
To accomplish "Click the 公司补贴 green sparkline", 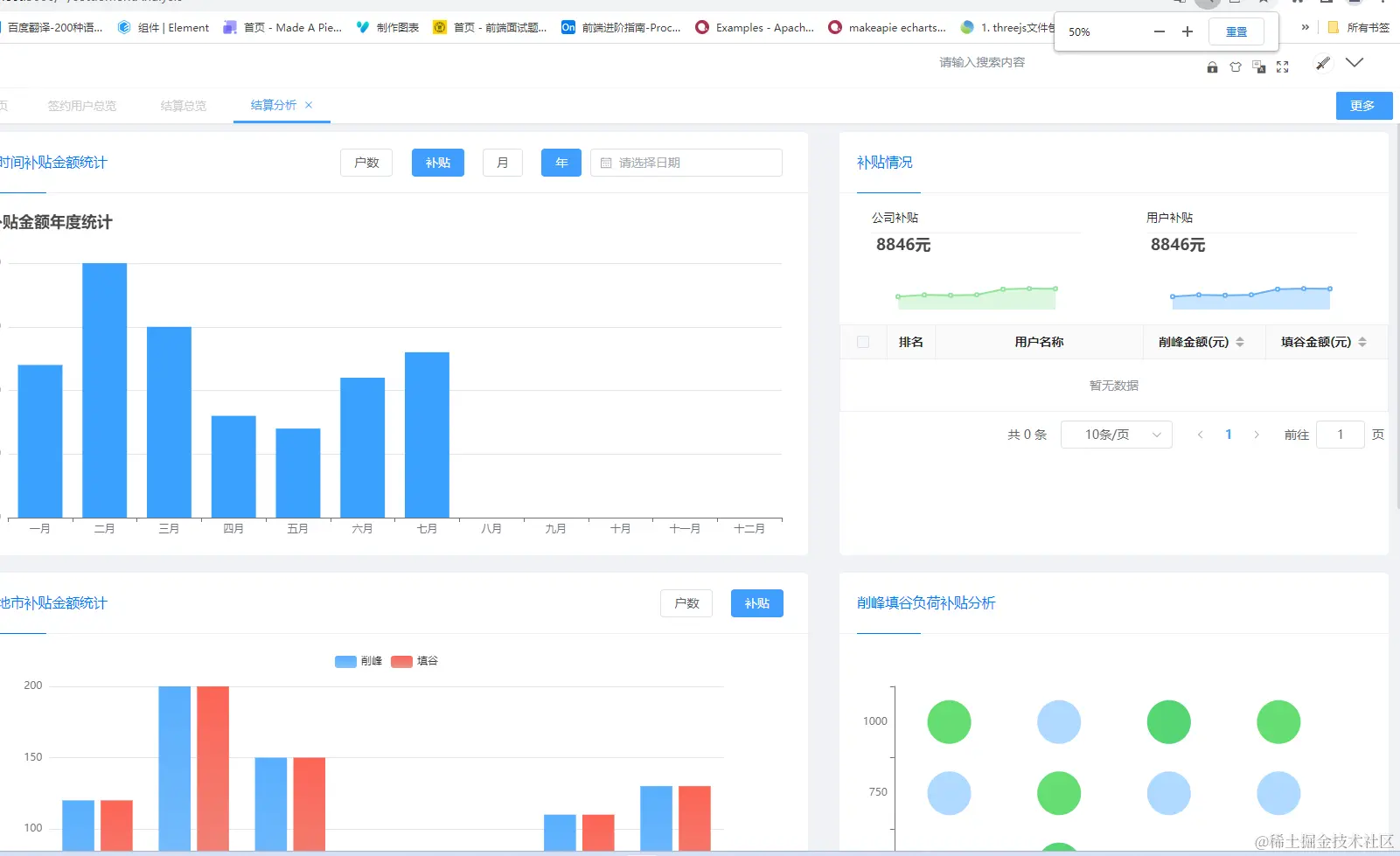I will pos(976,297).
